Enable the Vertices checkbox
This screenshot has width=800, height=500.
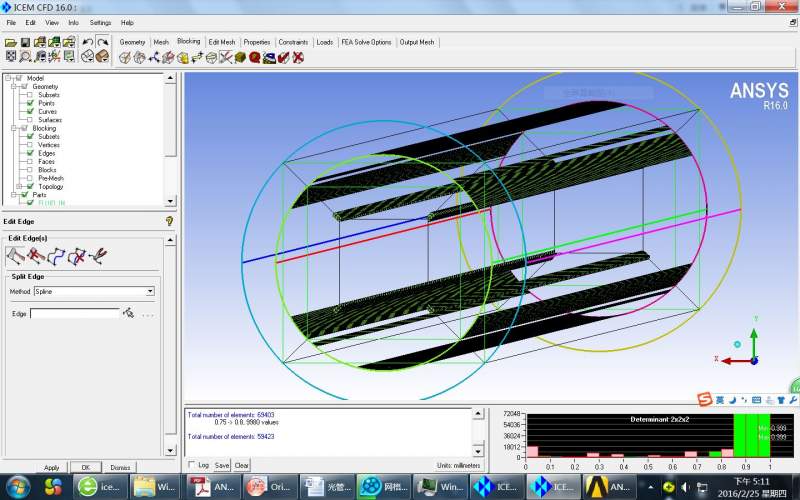(30, 145)
